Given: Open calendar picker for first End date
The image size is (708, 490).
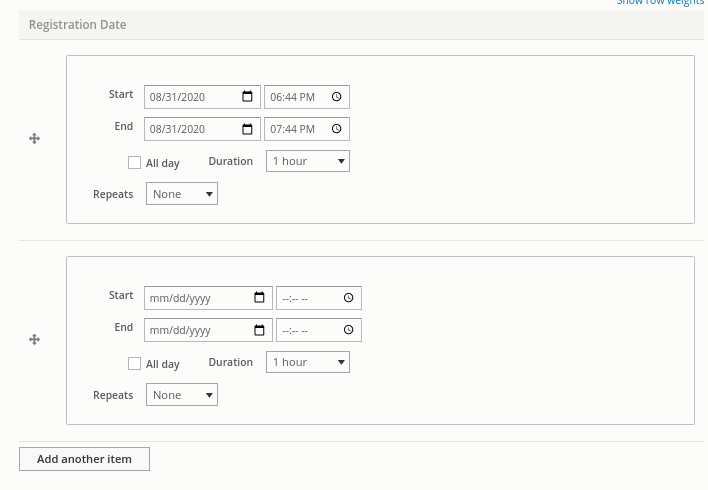Looking at the screenshot, I should pyautogui.click(x=247, y=129).
